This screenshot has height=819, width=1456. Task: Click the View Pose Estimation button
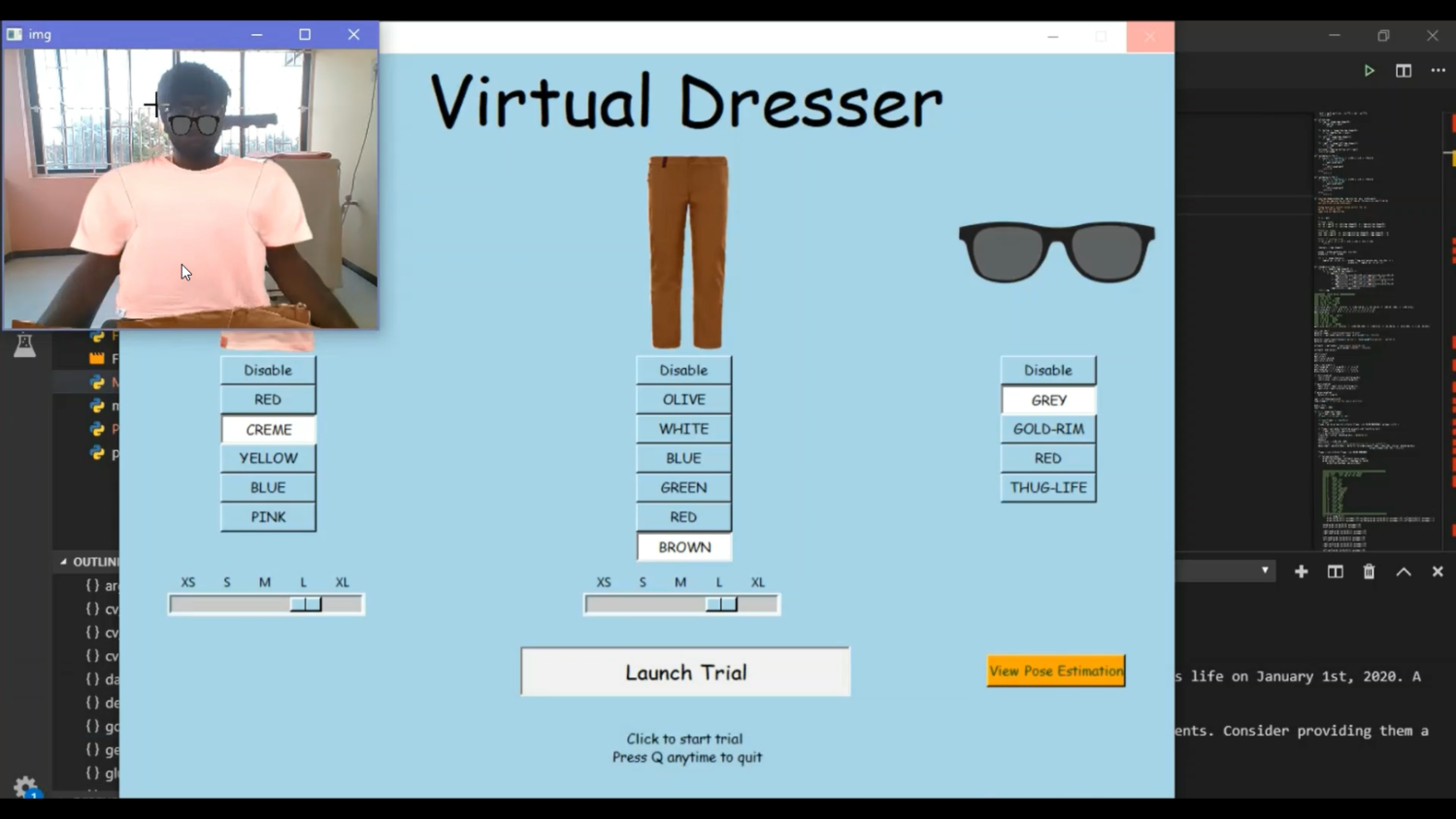point(1056,671)
